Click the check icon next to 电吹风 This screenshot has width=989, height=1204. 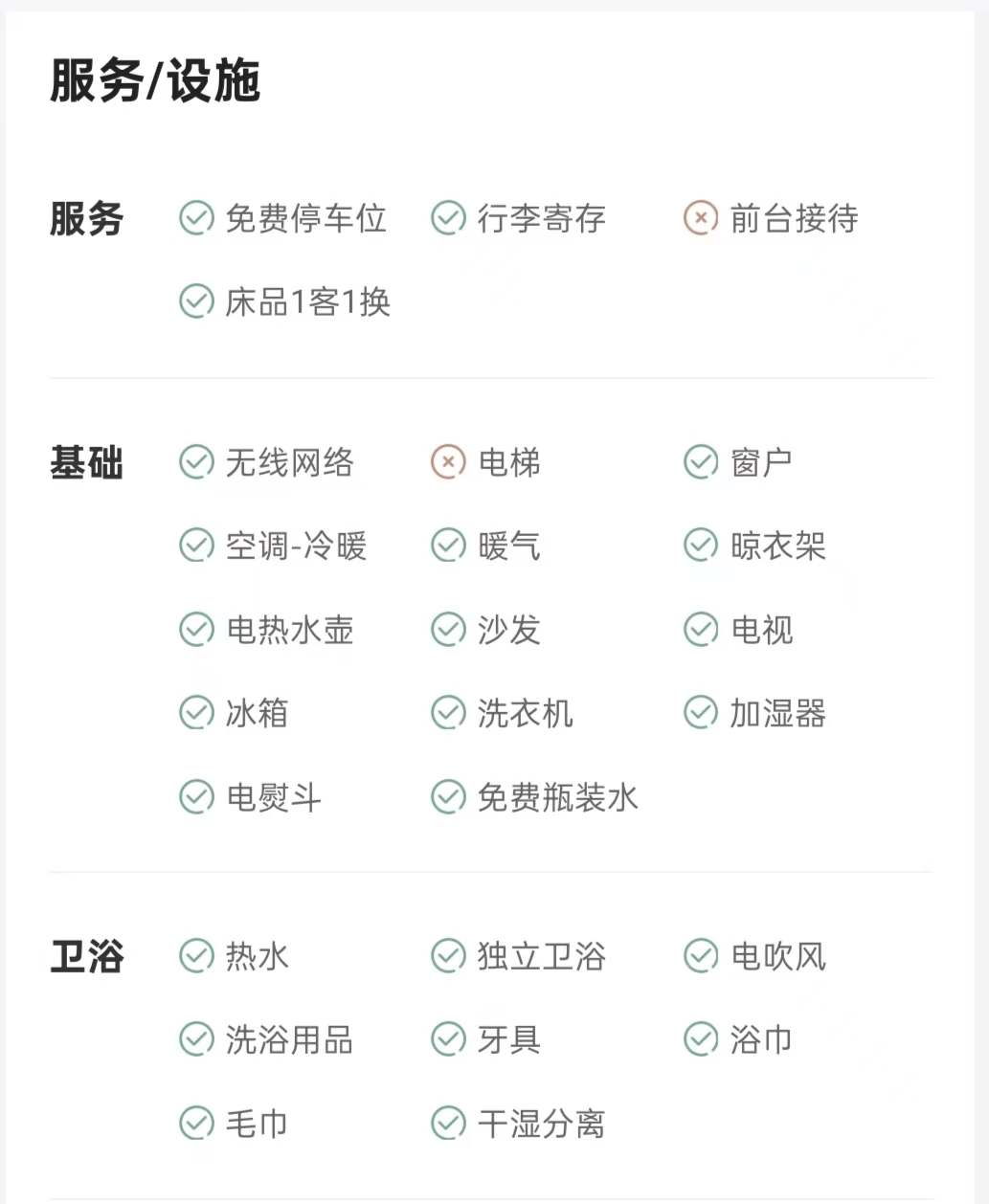700,955
